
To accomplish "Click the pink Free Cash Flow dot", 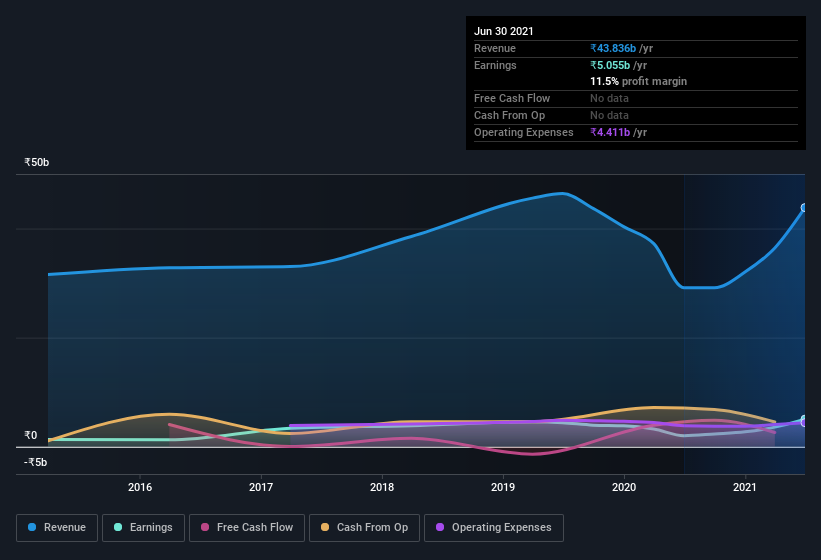I will coord(205,527).
